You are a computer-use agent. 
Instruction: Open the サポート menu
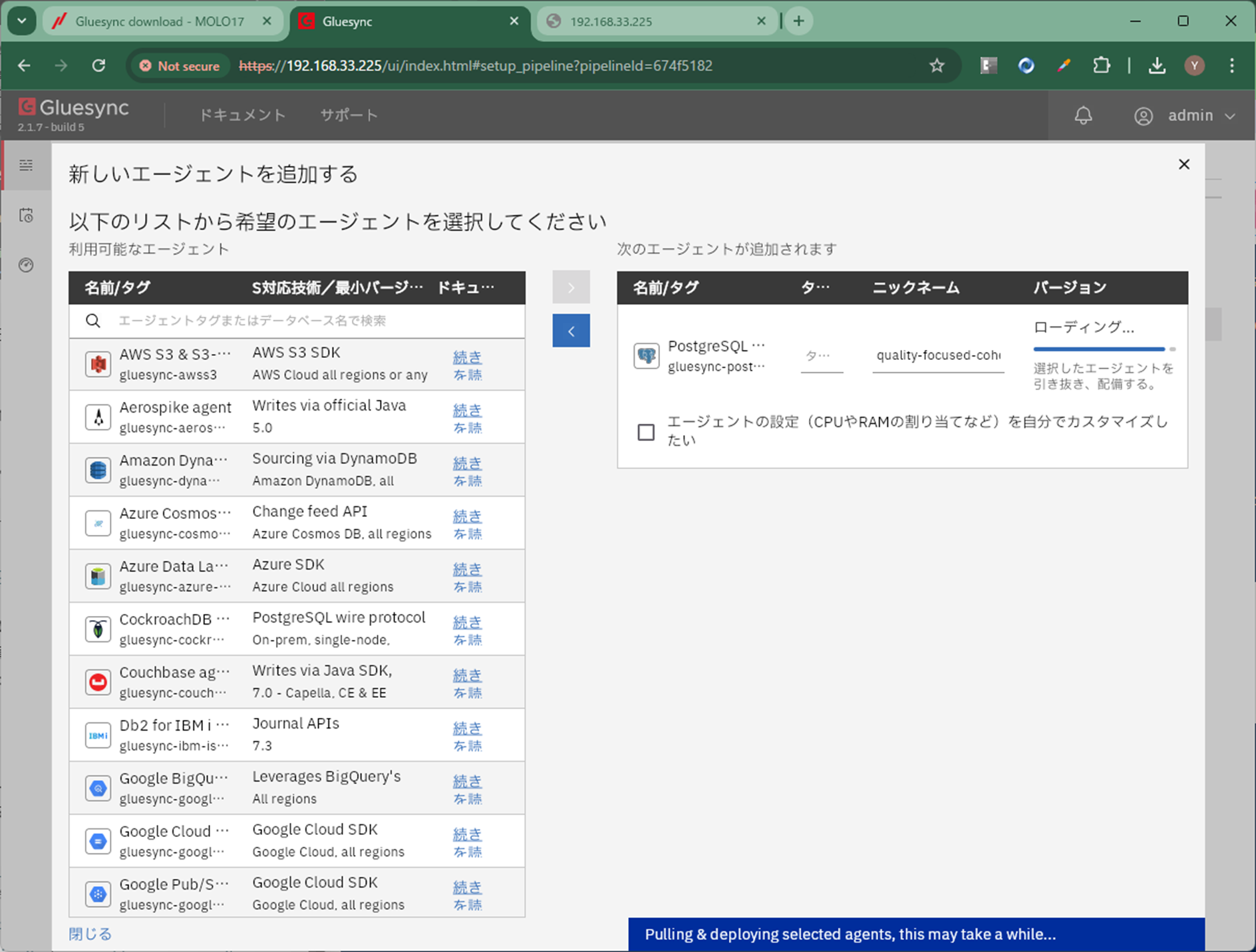pos(349,115)
